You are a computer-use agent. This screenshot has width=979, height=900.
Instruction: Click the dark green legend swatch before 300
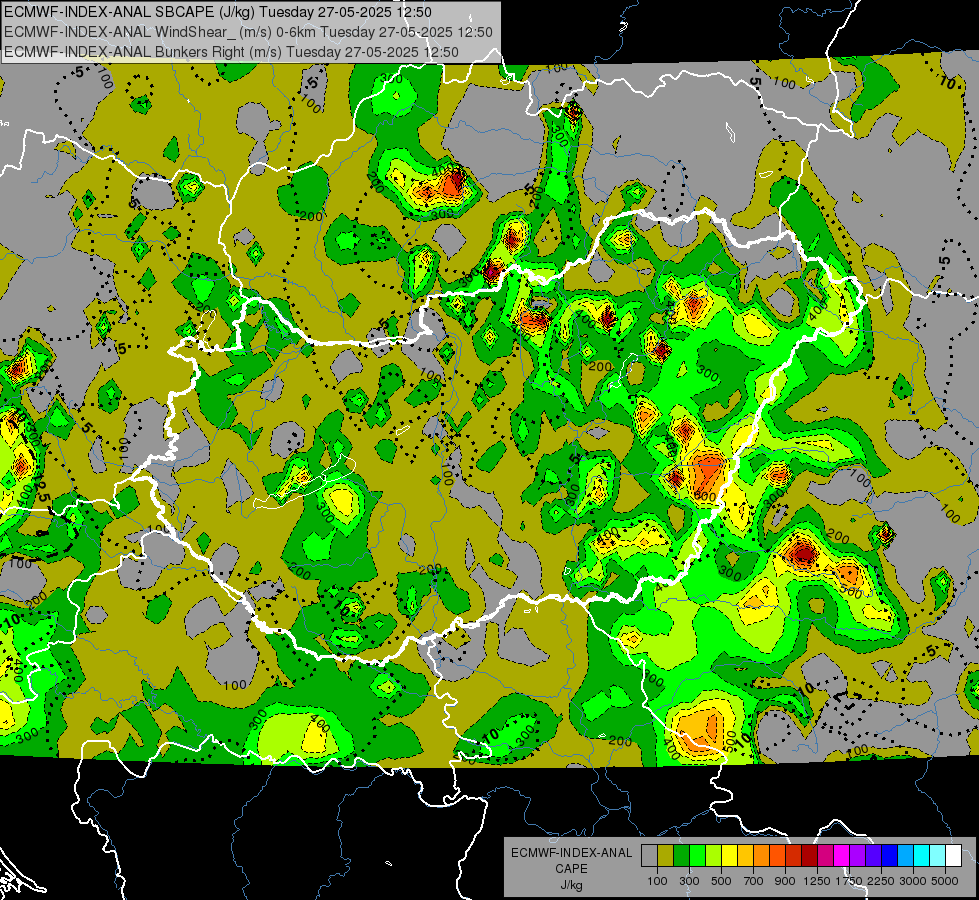pyautogui.click(x=681, y=856)
